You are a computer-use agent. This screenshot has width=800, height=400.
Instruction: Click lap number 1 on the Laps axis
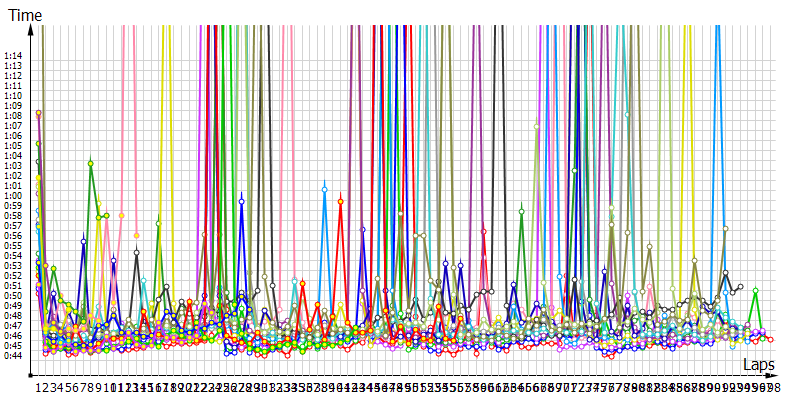pos(39,387)
